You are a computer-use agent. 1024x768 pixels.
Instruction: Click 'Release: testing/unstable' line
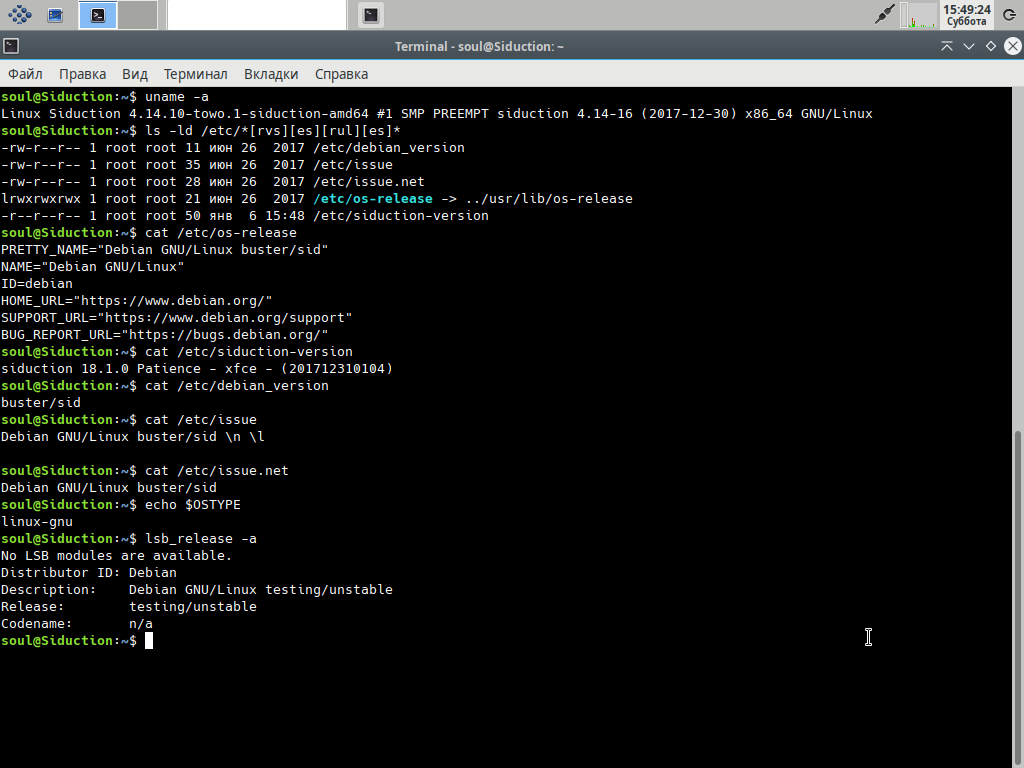click(x=129, y=607)
